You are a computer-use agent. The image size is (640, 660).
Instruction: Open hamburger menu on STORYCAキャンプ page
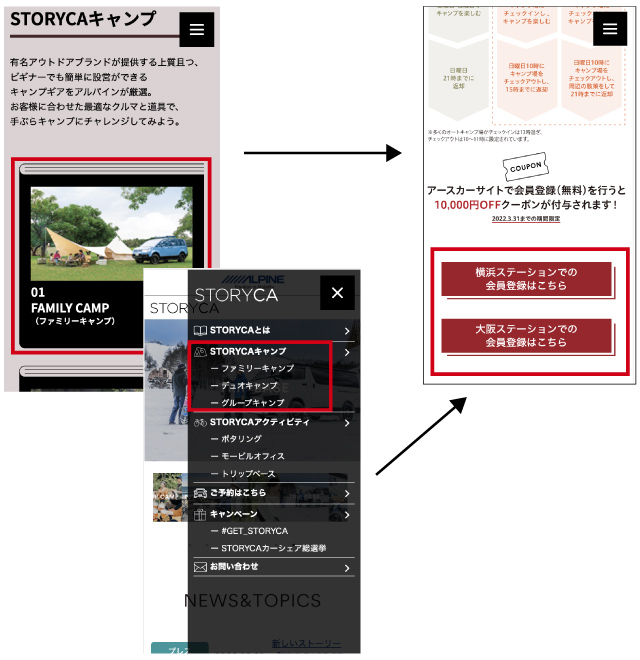(x=196, y=30)
